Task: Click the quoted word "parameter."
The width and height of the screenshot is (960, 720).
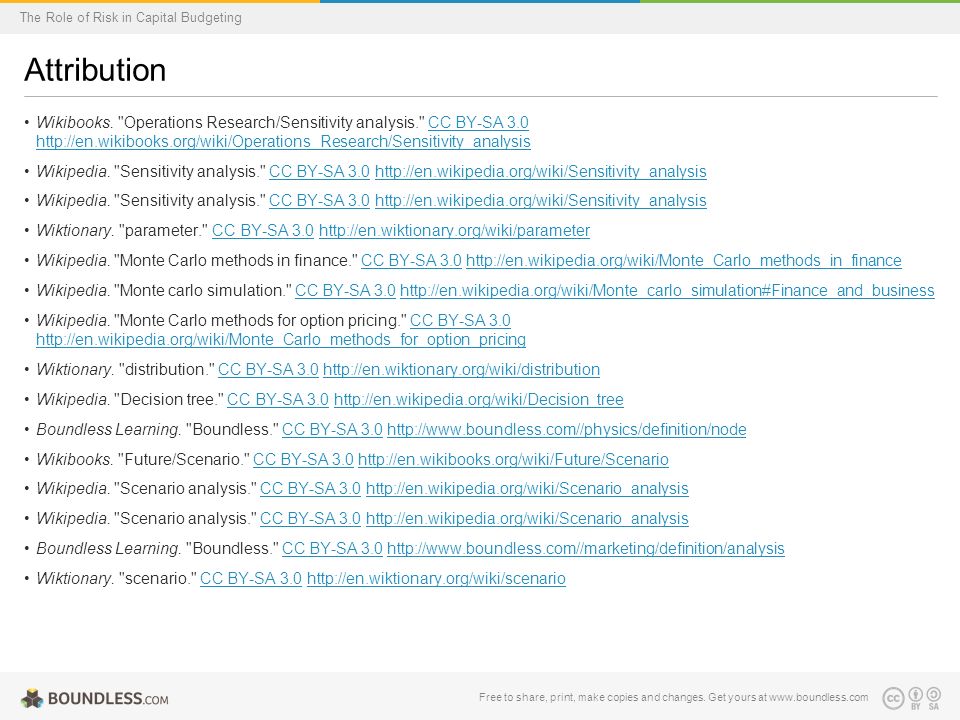Action: pos(163,231)
